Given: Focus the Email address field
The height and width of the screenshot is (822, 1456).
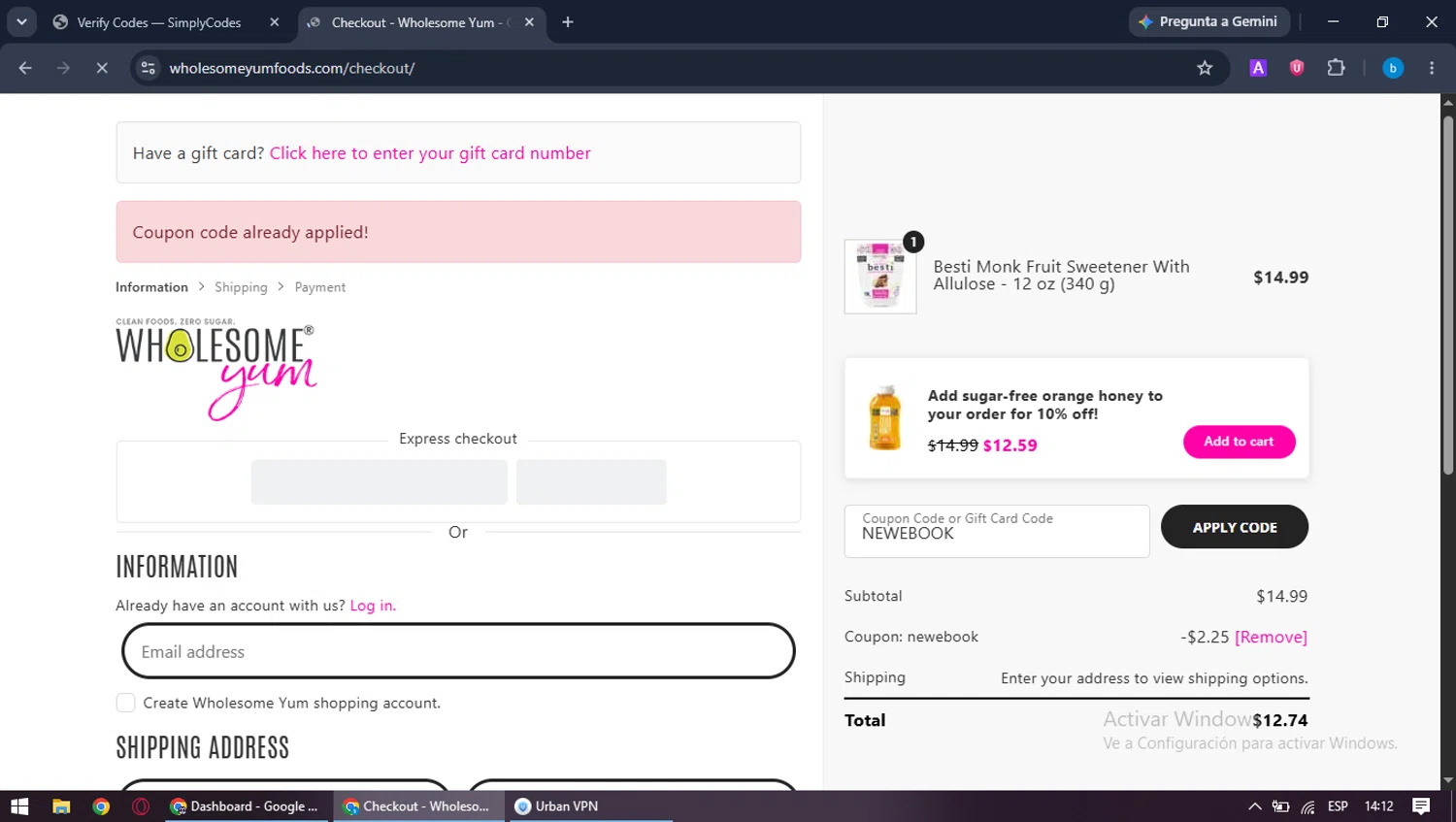Looking at the screenshot, I should [458, 651].
